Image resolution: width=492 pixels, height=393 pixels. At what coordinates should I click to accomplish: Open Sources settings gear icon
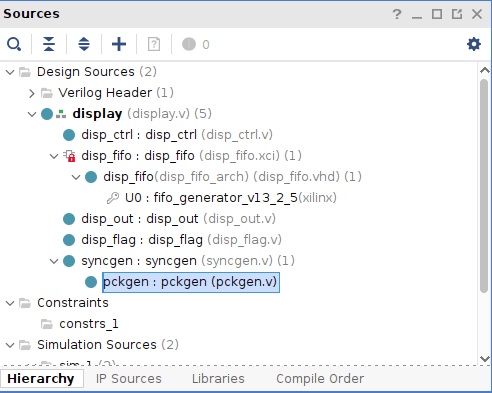coord(474,44)
